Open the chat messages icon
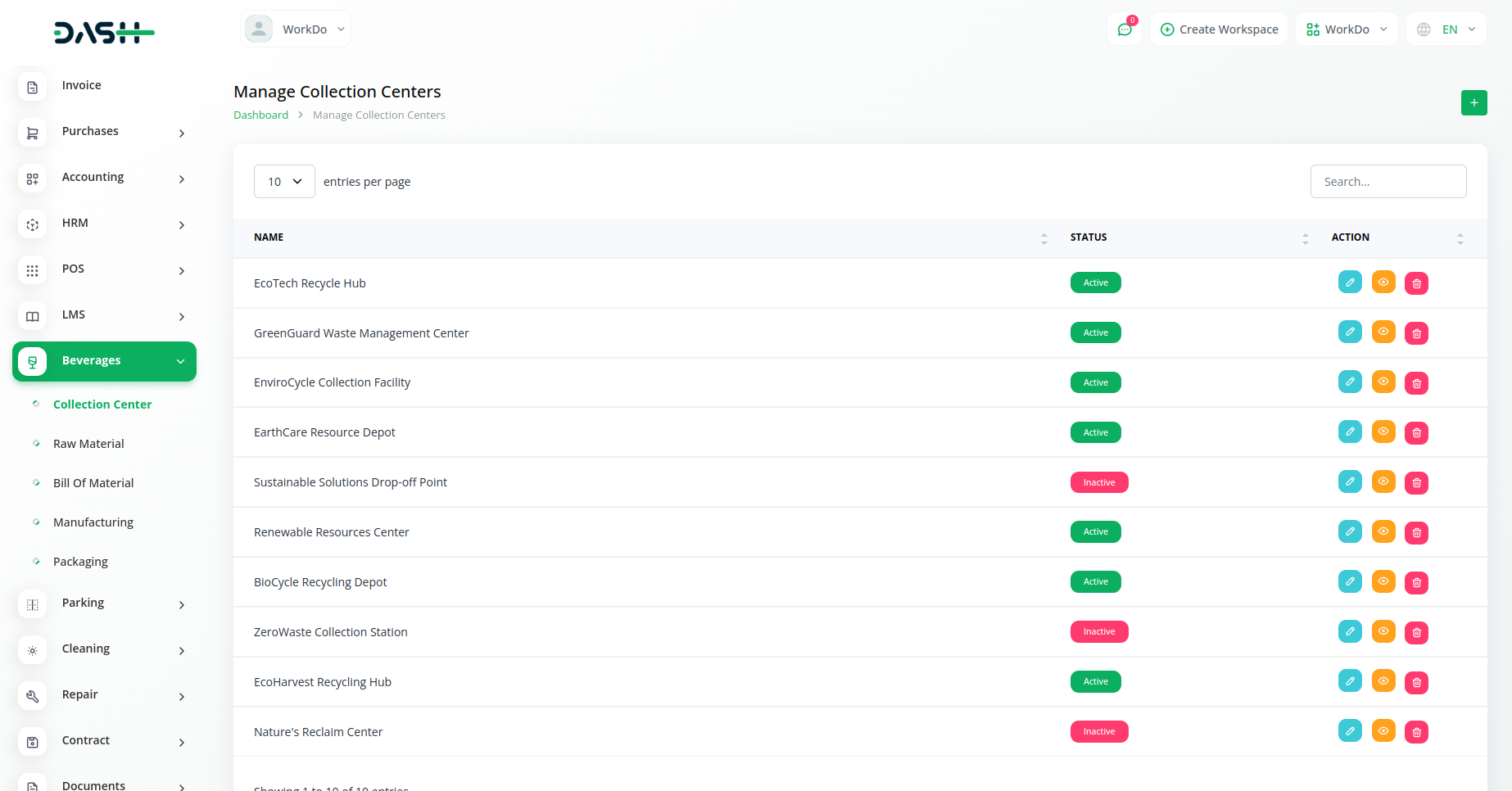The image size is (1512, 791). (x=1125, y=29)
